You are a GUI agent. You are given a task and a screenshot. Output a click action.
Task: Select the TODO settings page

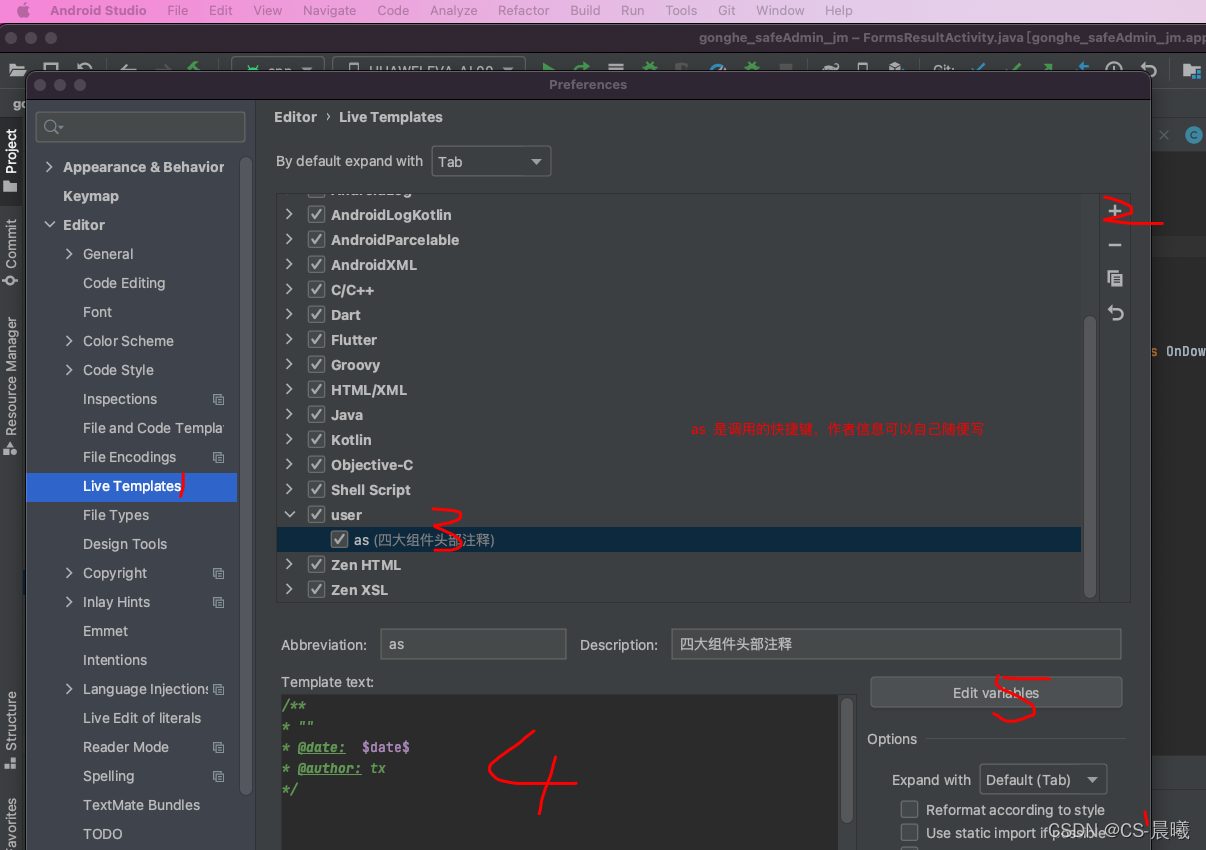[103, 834]
